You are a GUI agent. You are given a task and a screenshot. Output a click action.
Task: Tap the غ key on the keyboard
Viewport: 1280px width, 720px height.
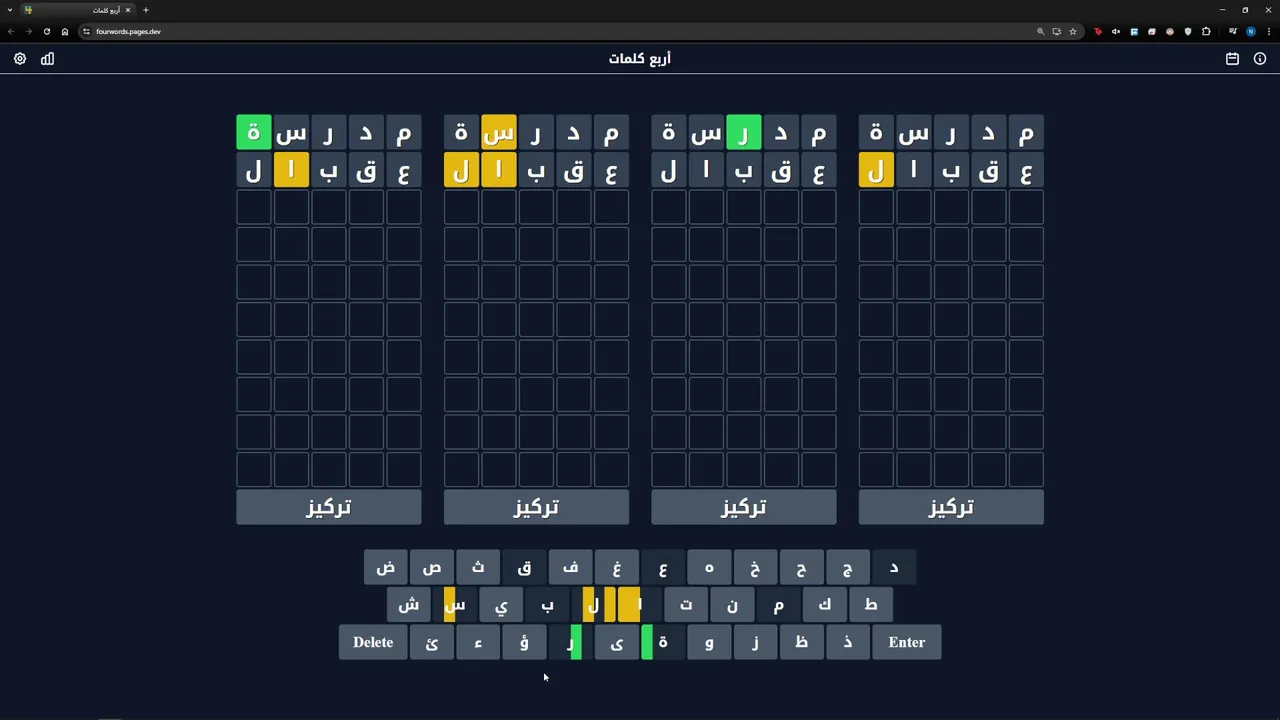[617, 567]
